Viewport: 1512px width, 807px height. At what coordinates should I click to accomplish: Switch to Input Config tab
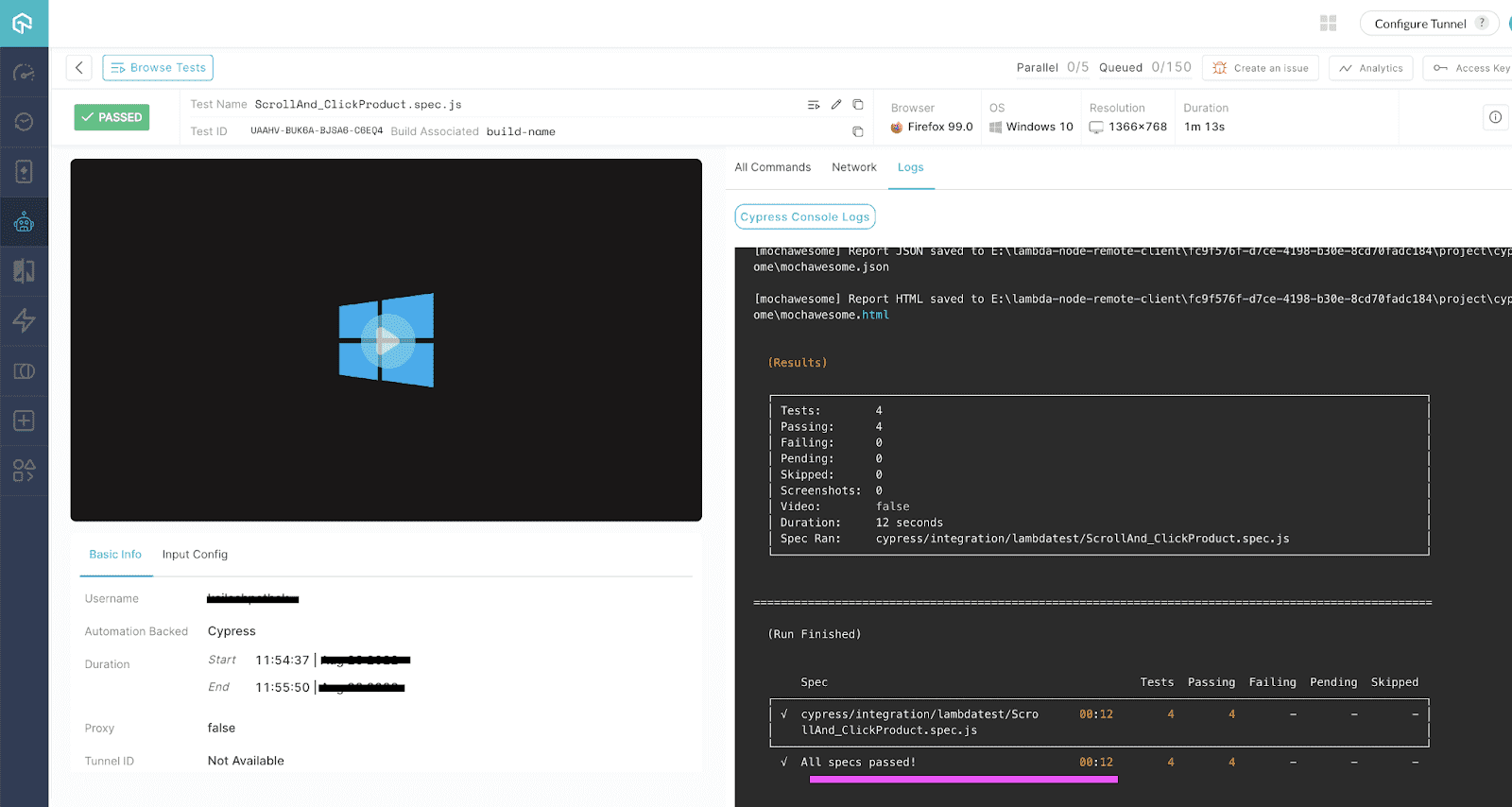point(195,555)
